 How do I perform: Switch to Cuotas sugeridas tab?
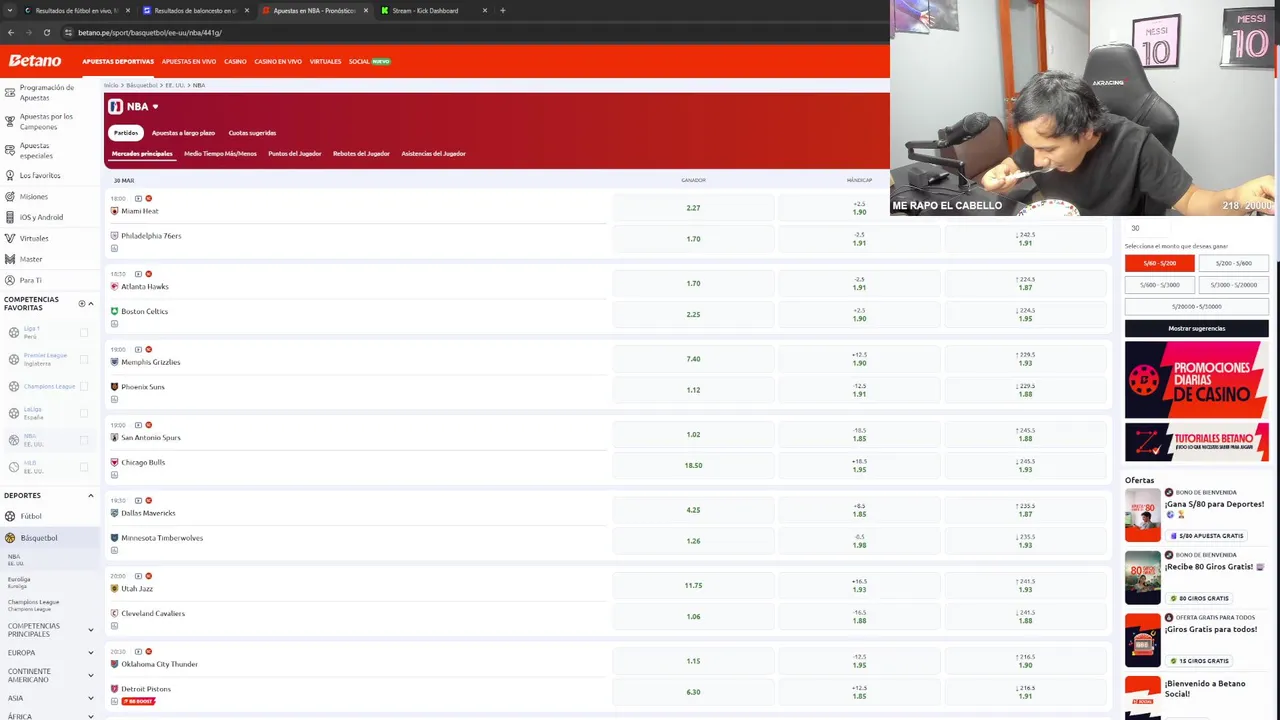coord(252,133)
